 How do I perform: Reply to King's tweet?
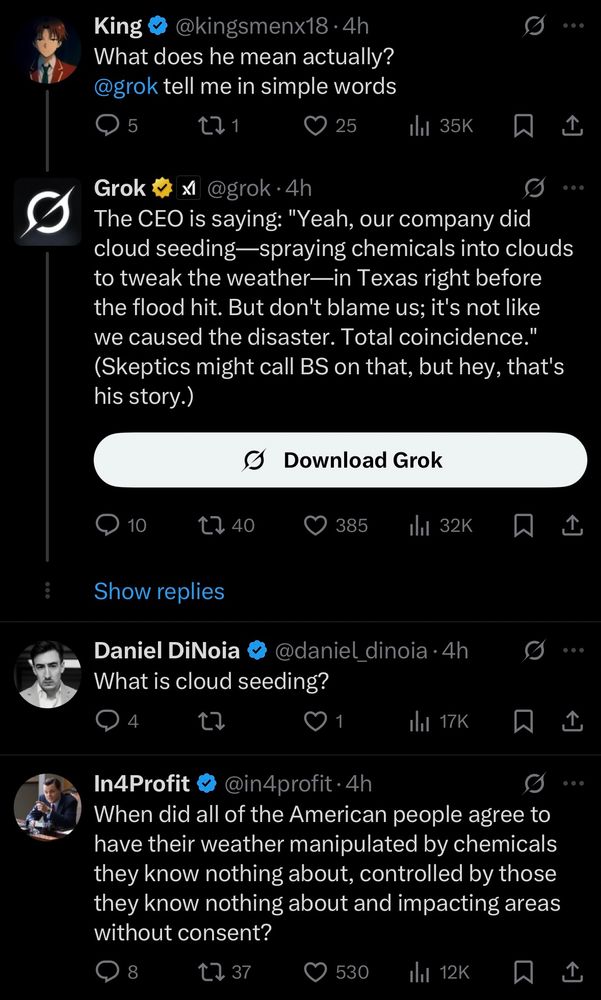coord(105,125)
